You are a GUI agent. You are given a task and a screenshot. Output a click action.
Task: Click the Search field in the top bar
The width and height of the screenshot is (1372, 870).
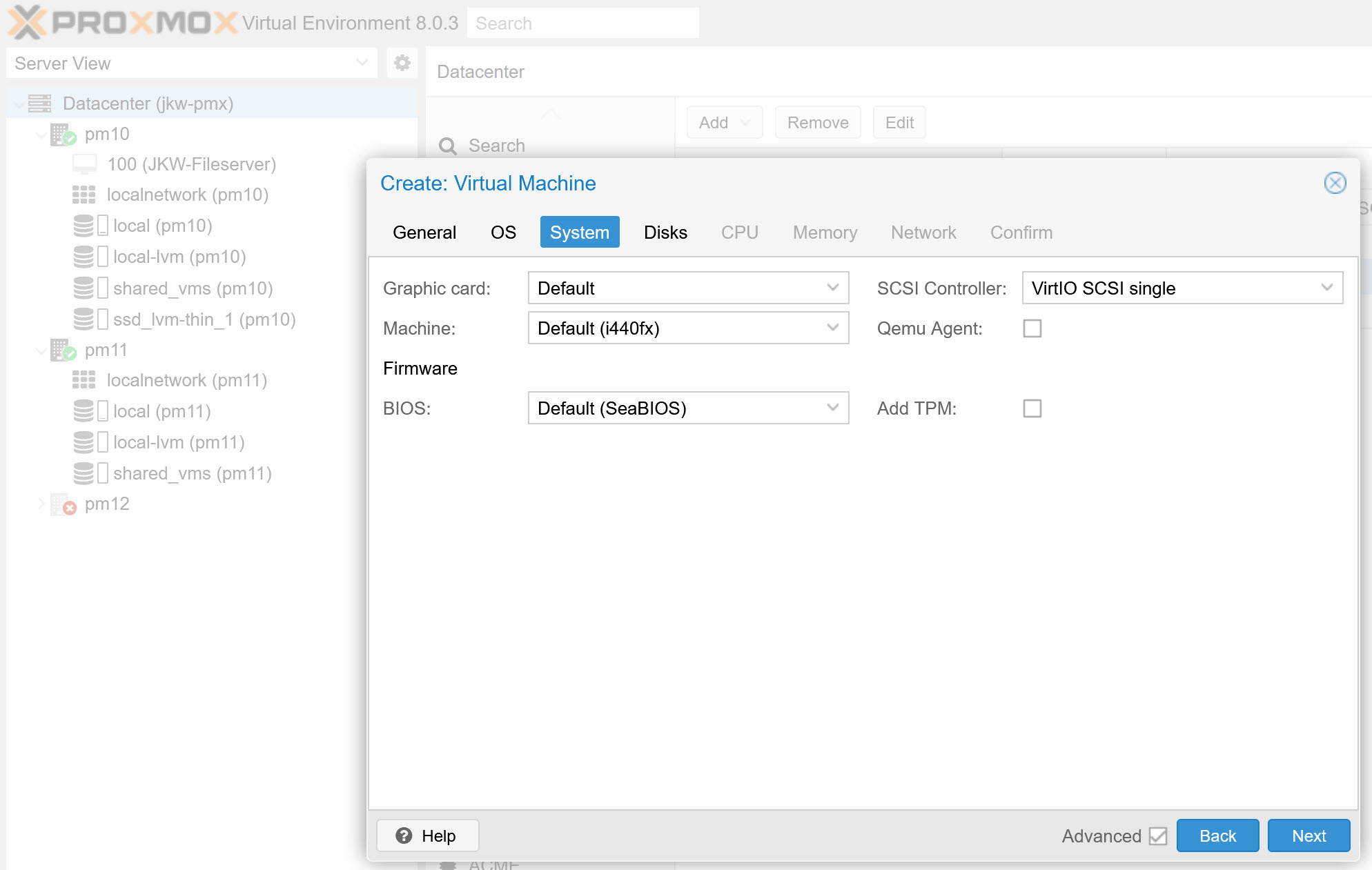coord(582,22)
